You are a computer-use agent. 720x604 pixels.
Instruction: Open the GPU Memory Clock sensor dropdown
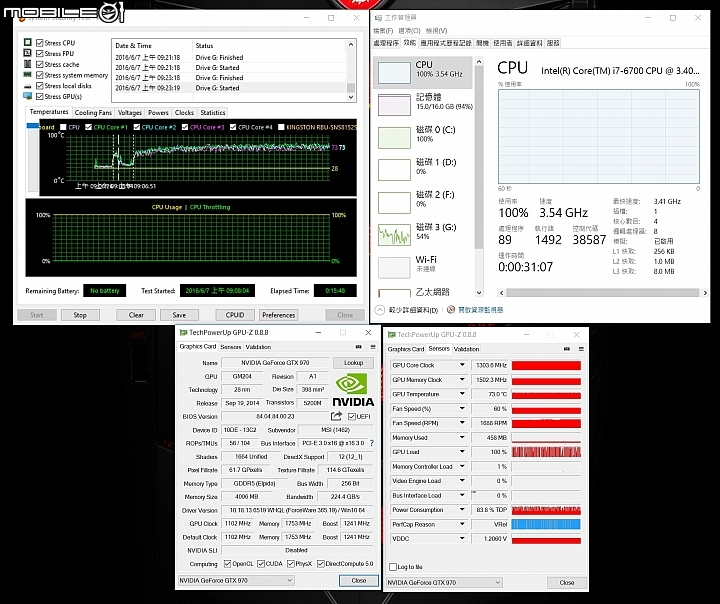click(x=462, y=380)
